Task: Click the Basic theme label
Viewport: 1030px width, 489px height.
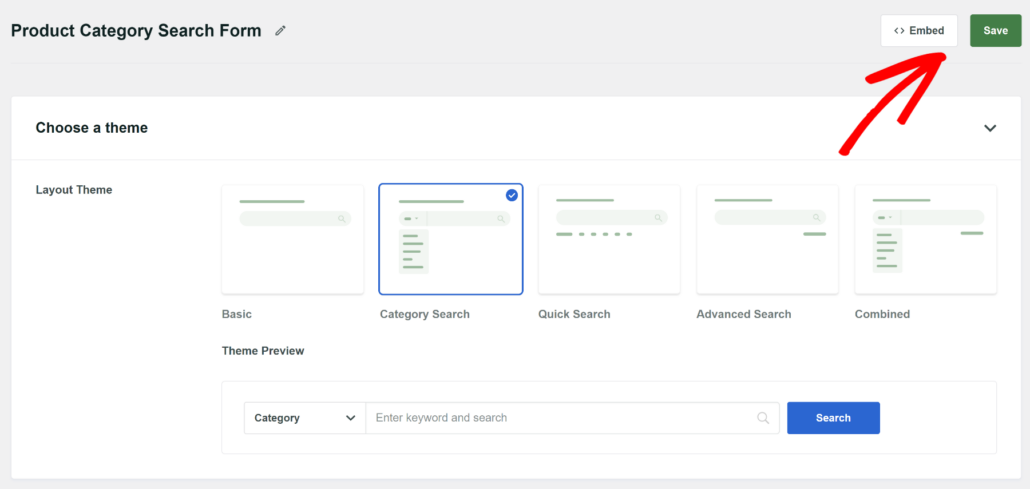Action: pyautogui.click(x=236, y=314)
